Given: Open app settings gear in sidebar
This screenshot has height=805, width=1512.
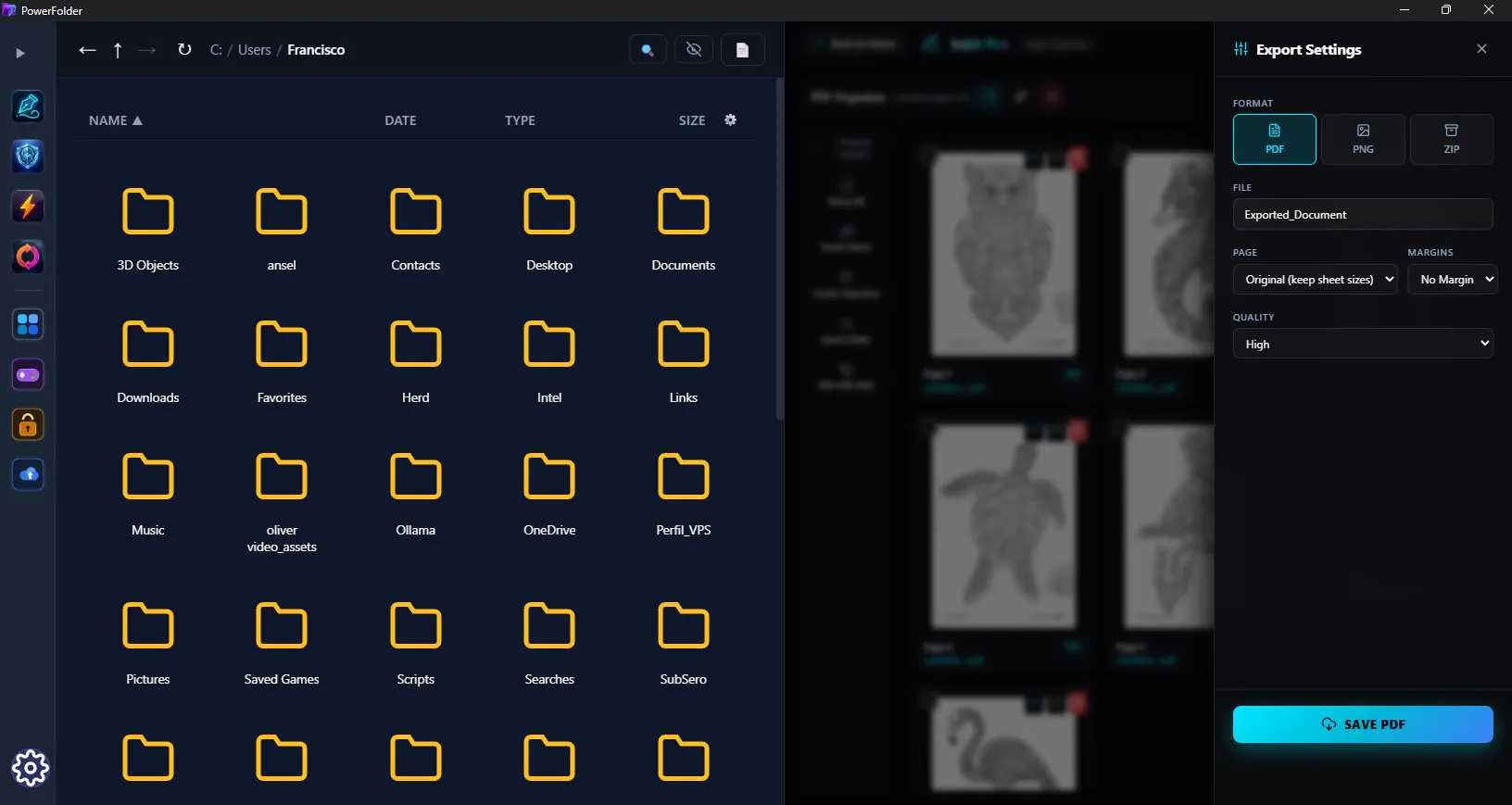Looking at the screenshot, I should 30,768.
